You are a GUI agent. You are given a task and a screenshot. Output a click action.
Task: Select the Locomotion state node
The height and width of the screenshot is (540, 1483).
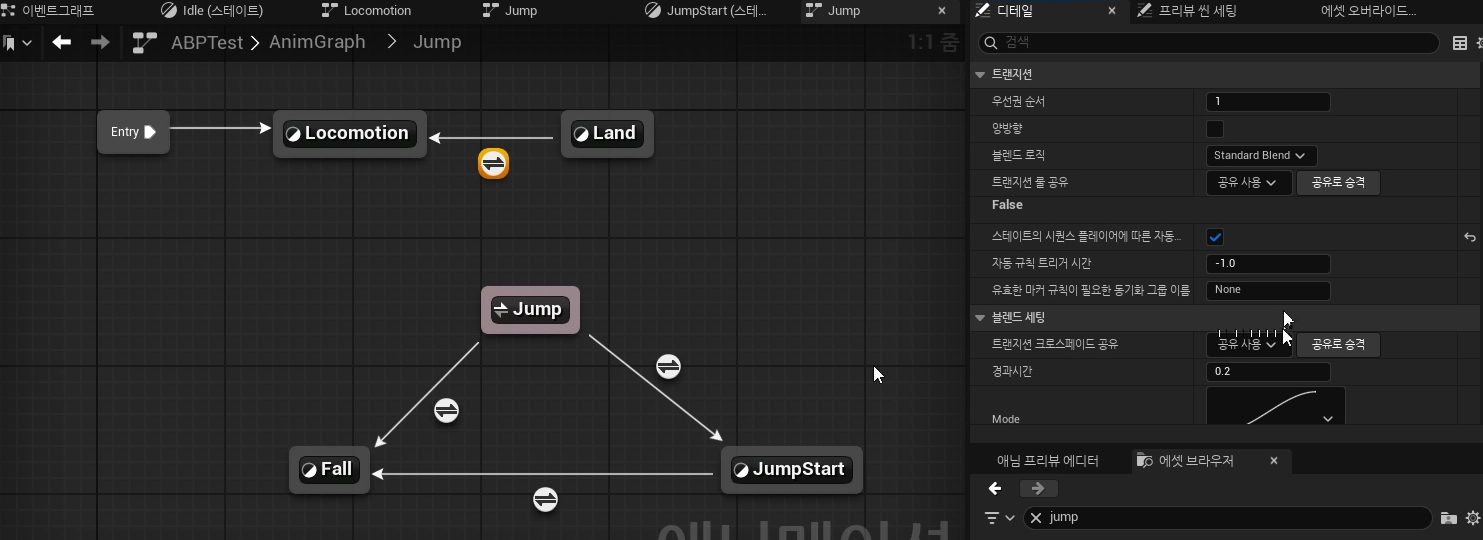(x=350, y=134)
